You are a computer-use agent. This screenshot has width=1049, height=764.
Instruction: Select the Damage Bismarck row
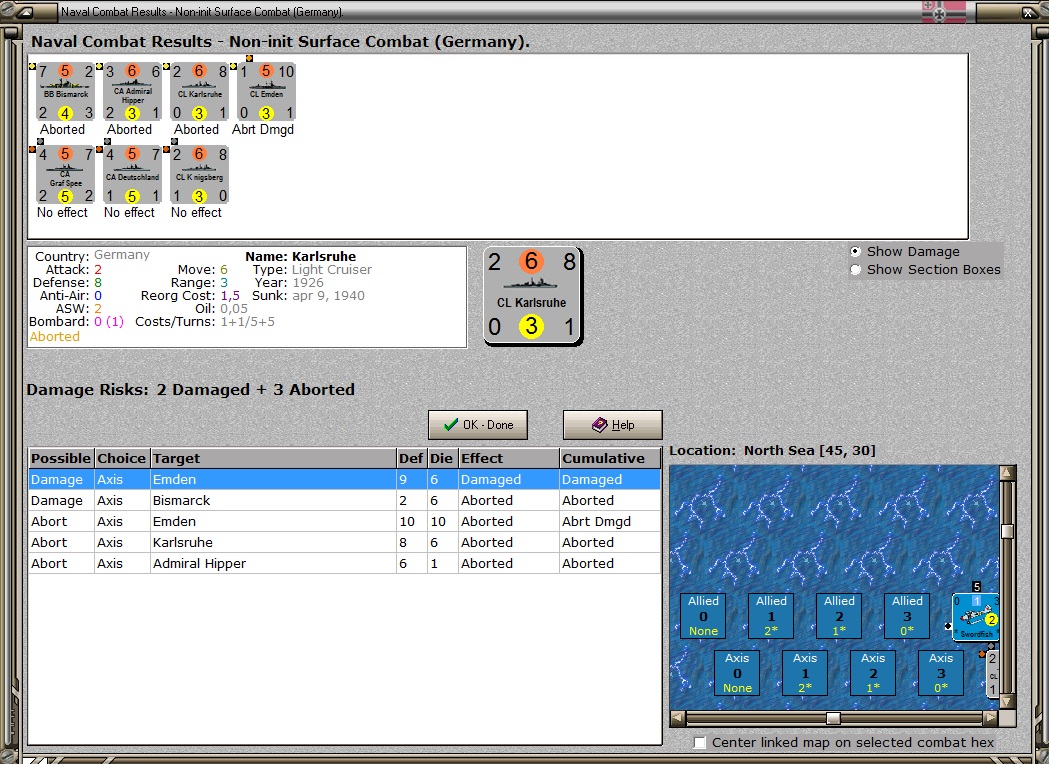344,500
